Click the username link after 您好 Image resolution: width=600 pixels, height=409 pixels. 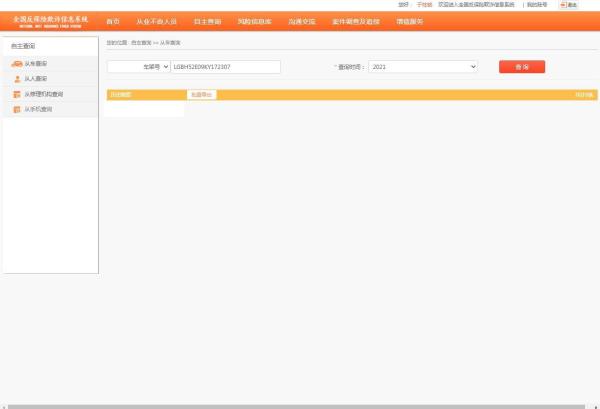coord(424,5)
